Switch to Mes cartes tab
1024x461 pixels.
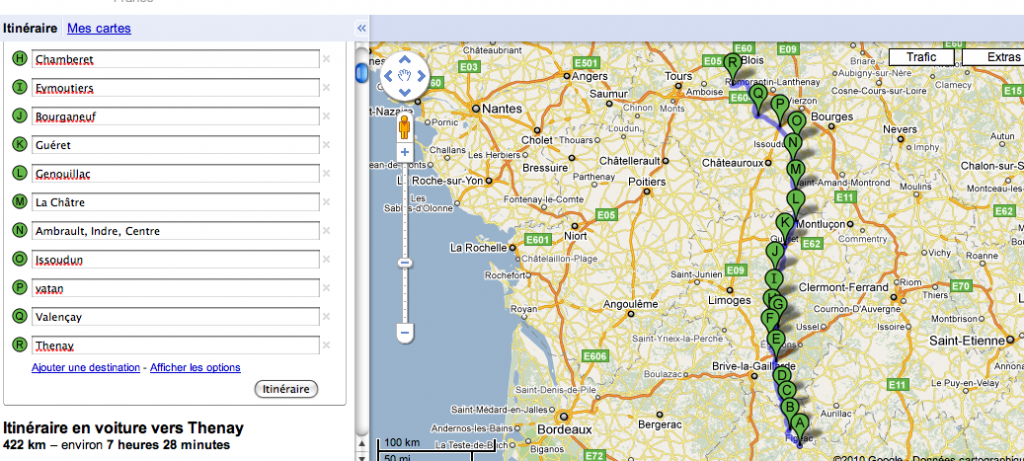[x=99, y=29]
